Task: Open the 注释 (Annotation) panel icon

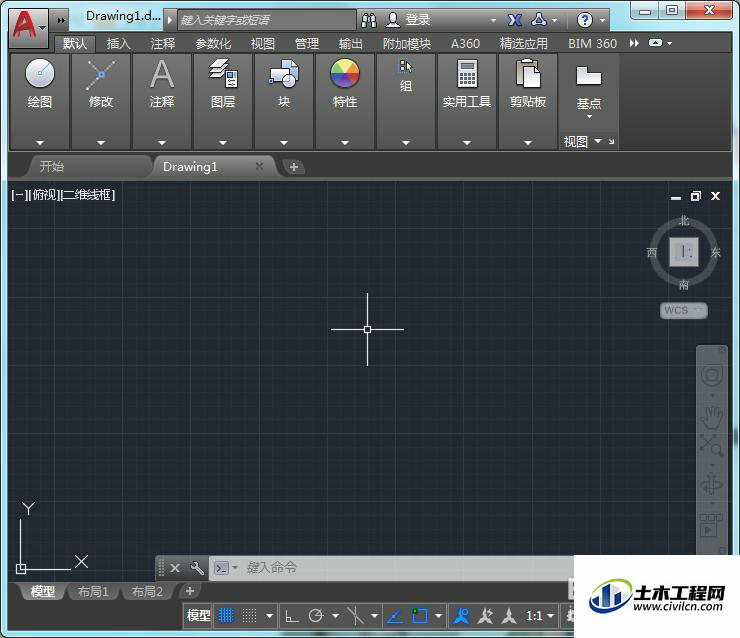Action: pos(162,75)
